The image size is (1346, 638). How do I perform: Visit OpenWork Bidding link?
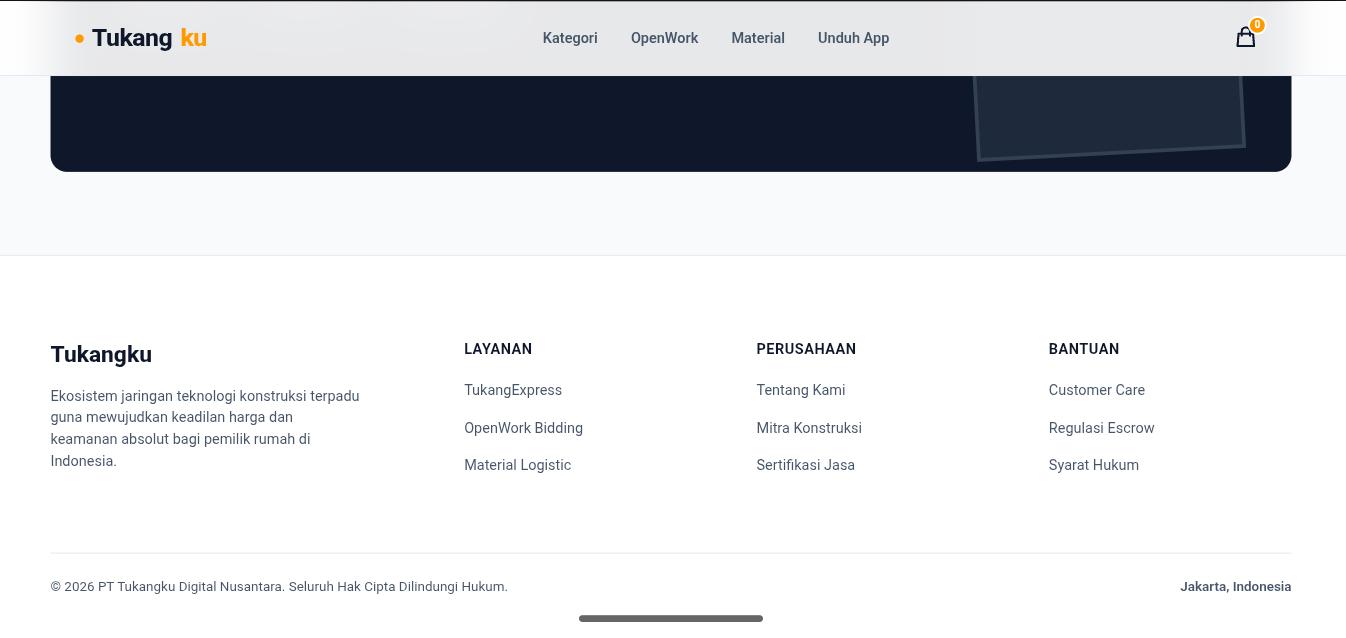click(x=523, y=428)
